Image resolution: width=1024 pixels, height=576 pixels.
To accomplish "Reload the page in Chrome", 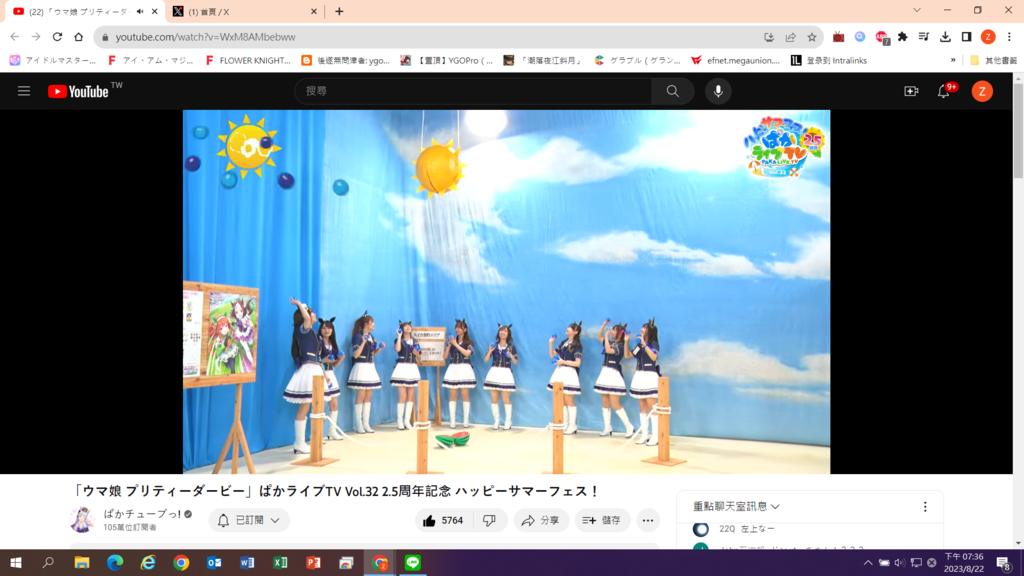I will (57, 37).
